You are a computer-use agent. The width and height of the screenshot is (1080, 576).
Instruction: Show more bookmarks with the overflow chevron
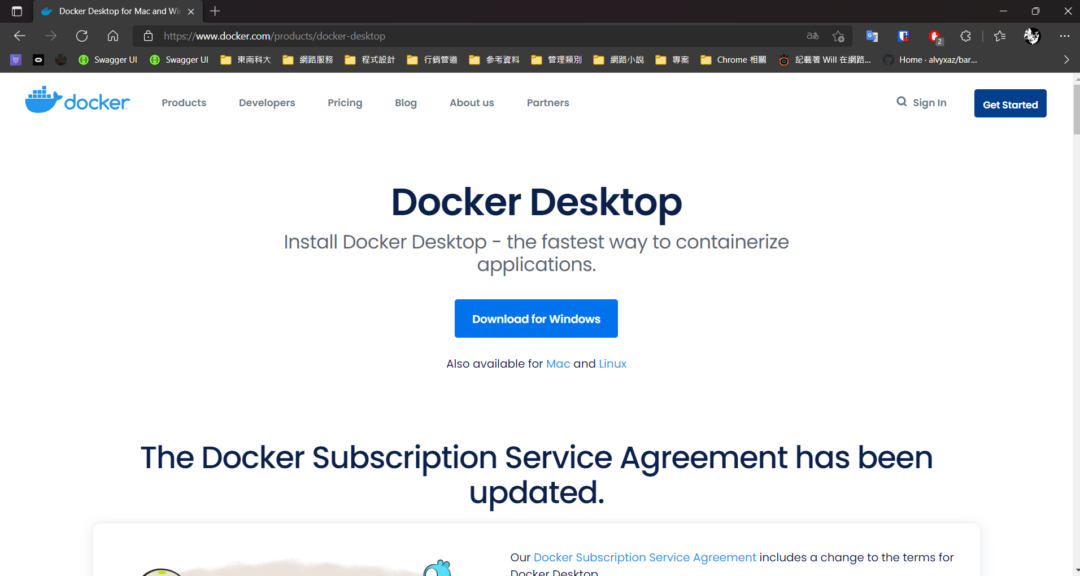point(1066,60)
